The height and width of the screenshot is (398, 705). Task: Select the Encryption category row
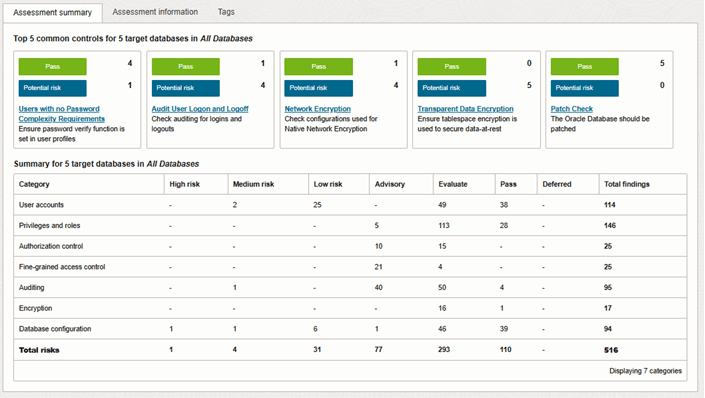coord(350,308)
